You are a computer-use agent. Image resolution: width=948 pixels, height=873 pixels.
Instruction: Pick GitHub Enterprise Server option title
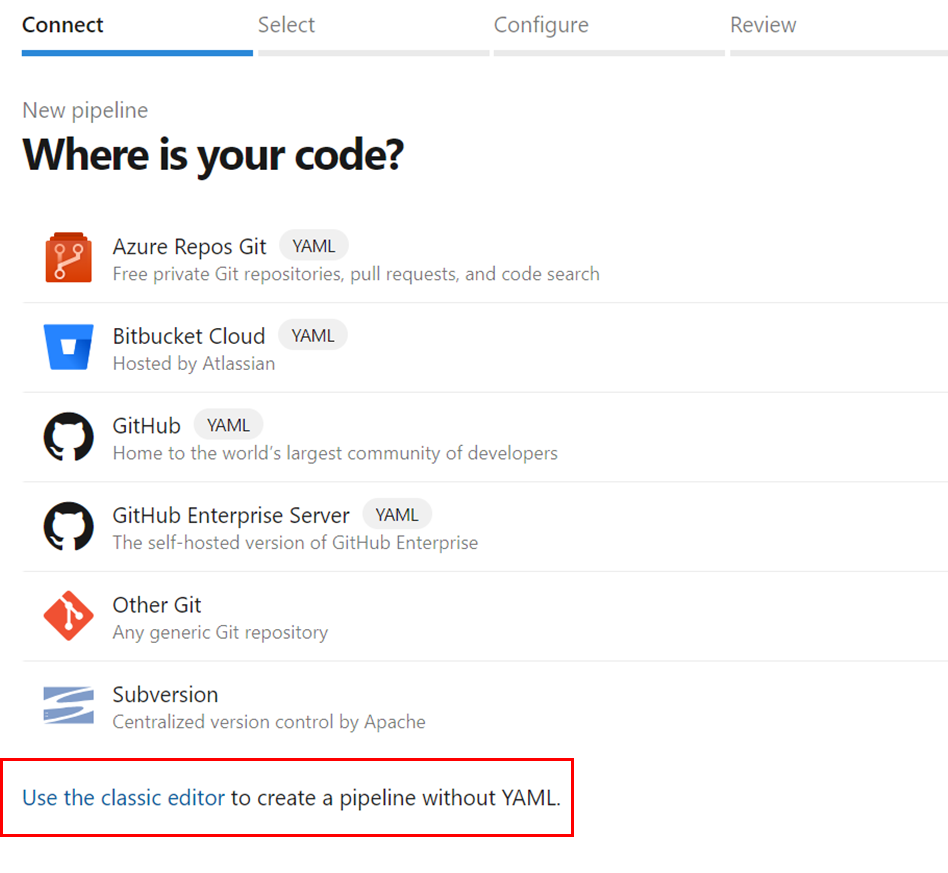(x=231, y=515)
